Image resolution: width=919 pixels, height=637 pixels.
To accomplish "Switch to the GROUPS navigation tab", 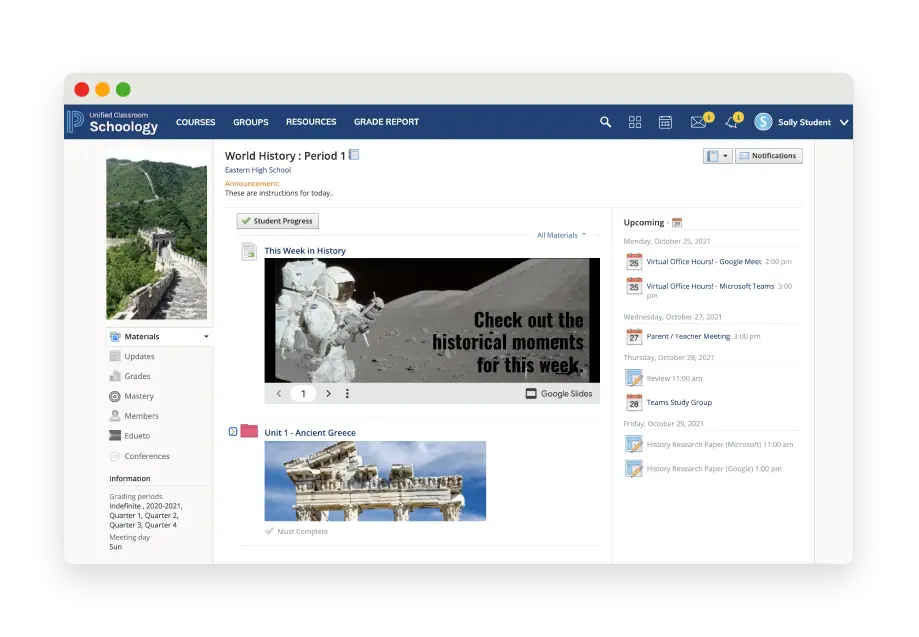I will 250,121.
